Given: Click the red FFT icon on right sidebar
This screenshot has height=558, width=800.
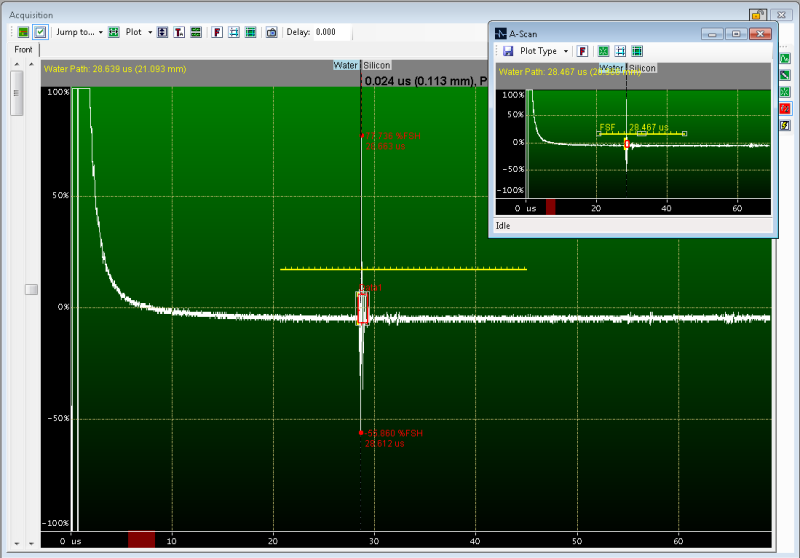Looking at the screenshot, I should pos(785,109).
